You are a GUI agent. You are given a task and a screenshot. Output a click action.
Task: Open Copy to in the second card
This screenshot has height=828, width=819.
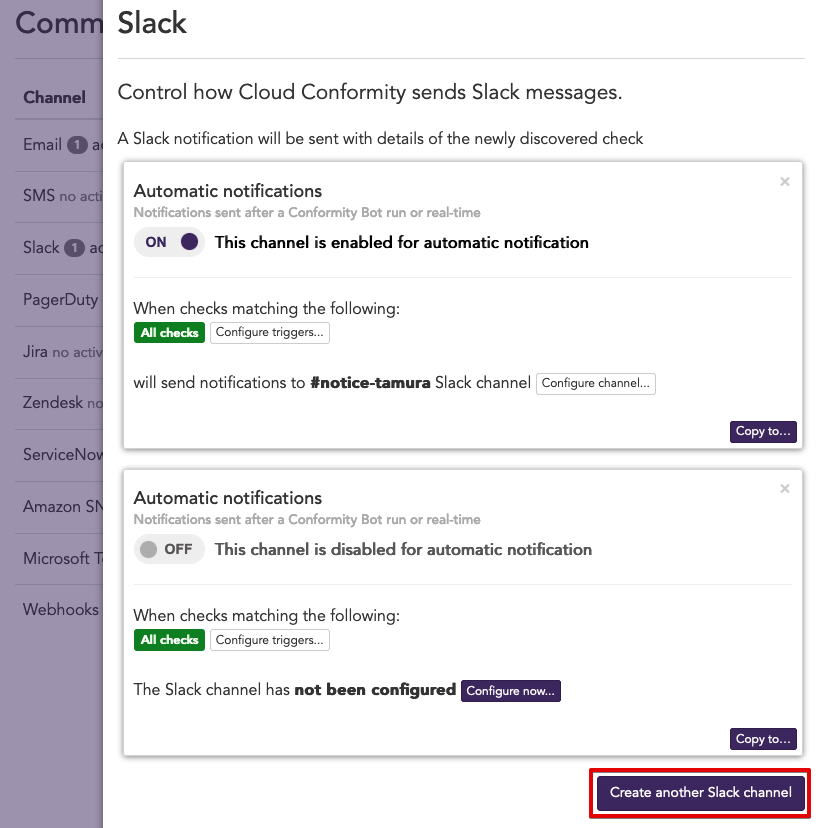tap(763, 739)
